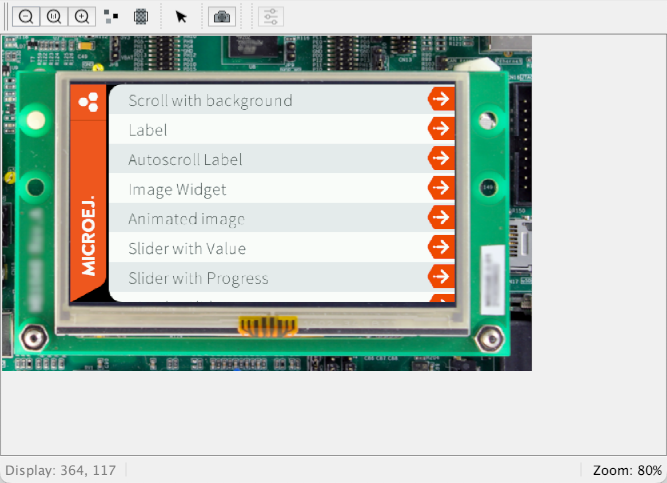Screen dimensions: 667x483
Task: Tap the Autoscroll Label arrow button
Action: 441,158
